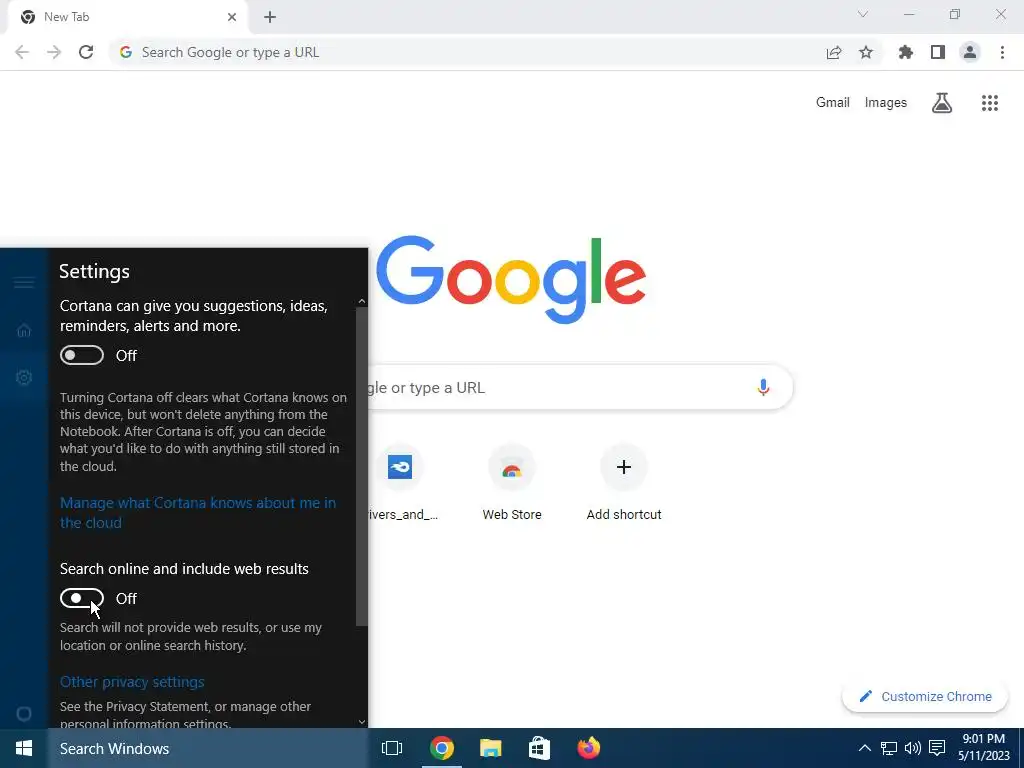Click the Cortana circle icon in sidebar

point(24,714)
